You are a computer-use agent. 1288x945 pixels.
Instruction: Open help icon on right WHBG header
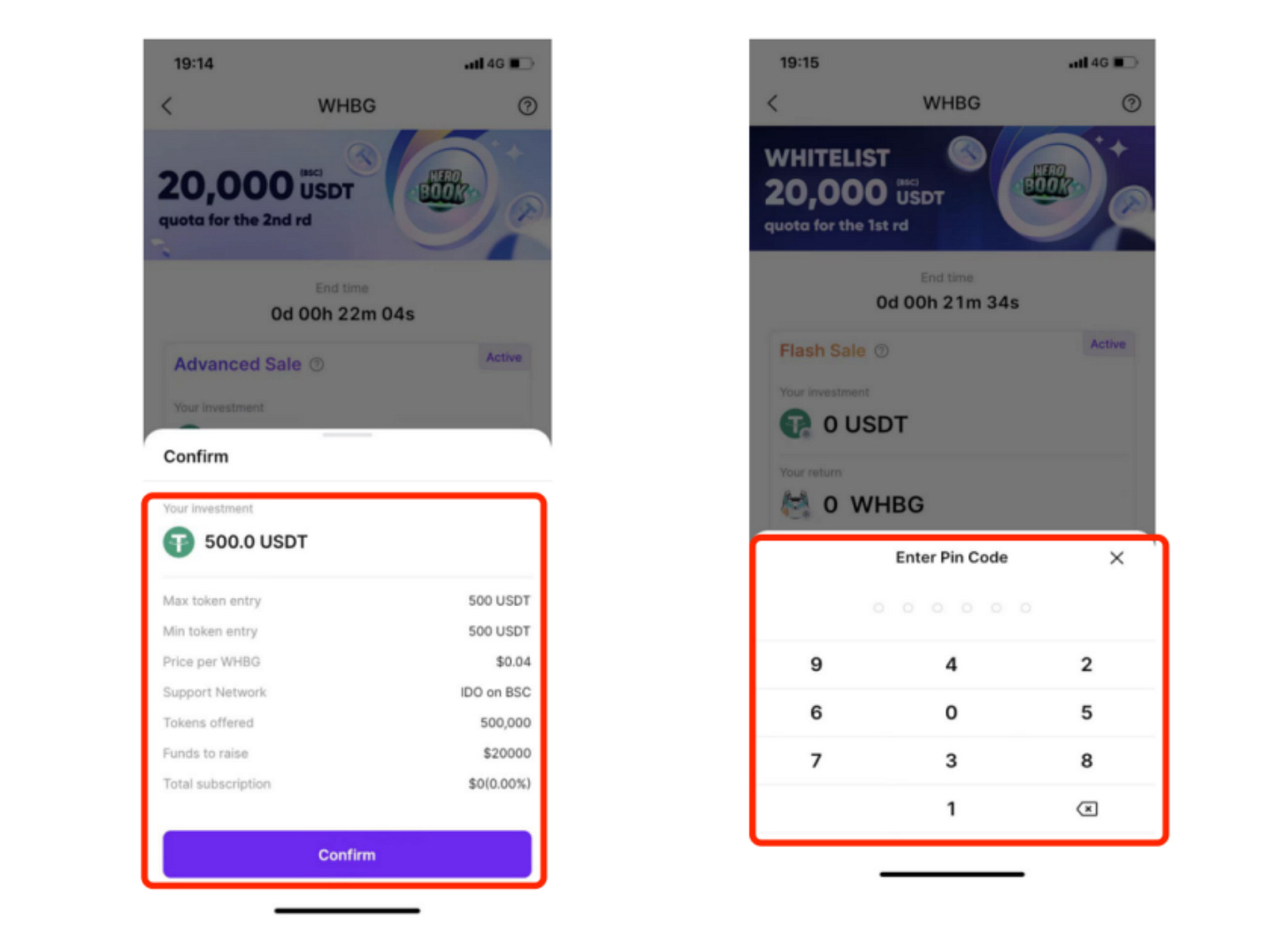click(x=1131, y=104)
